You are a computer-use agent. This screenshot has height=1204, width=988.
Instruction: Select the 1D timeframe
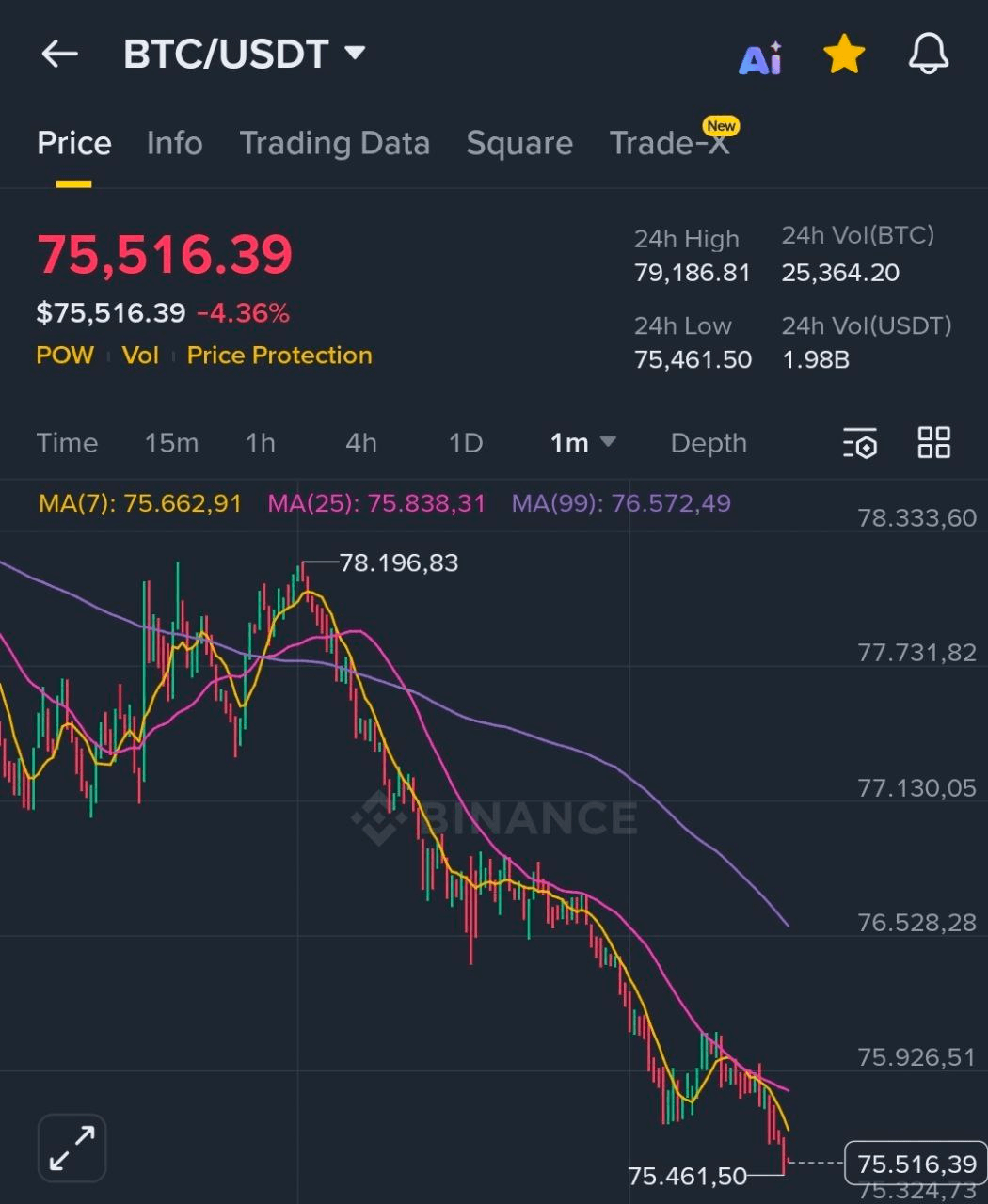(466, 442)
